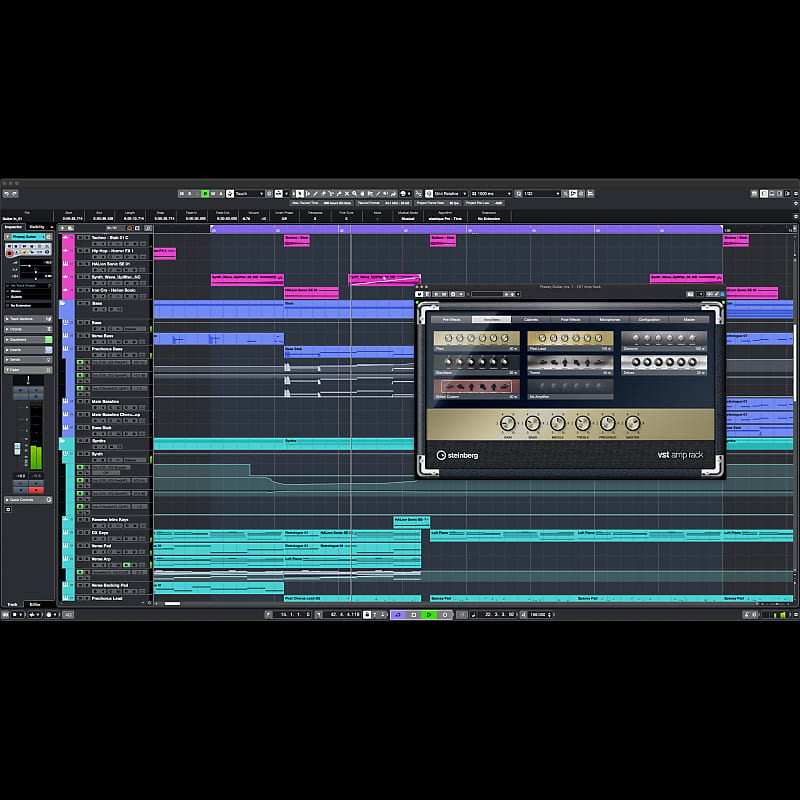The image size is (800, 800).
Task: Open the 1/32 quantize preset dropdown
Action: pyautogui.click(x=542, y=193)
